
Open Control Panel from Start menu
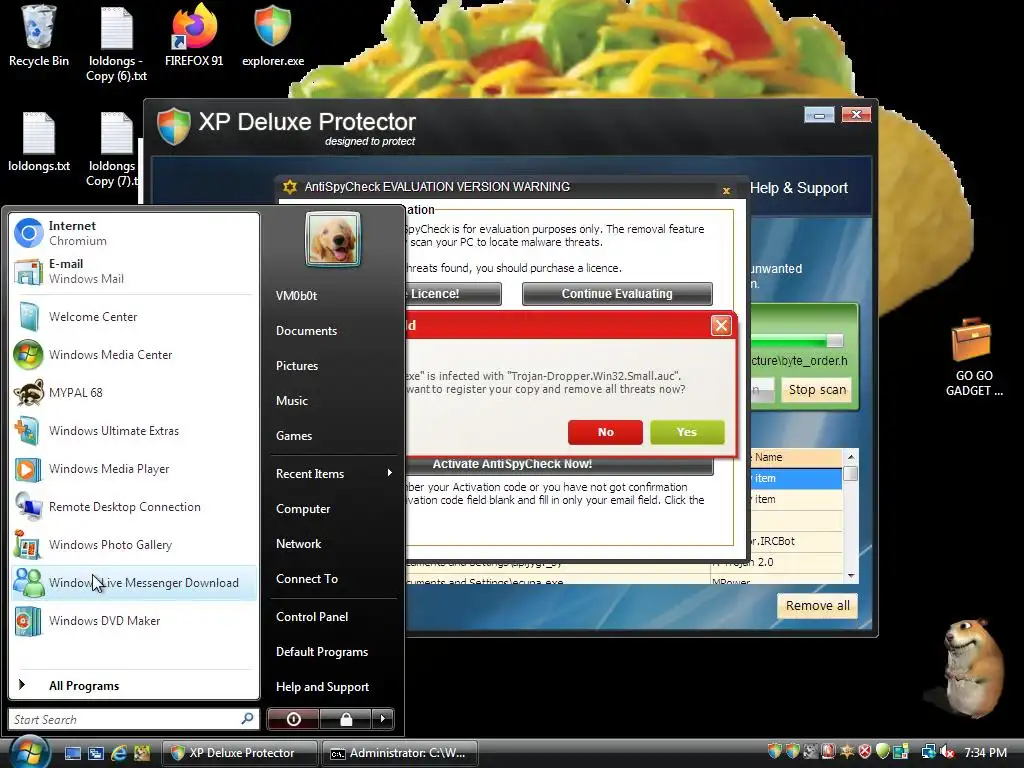[x=312, y=616]
